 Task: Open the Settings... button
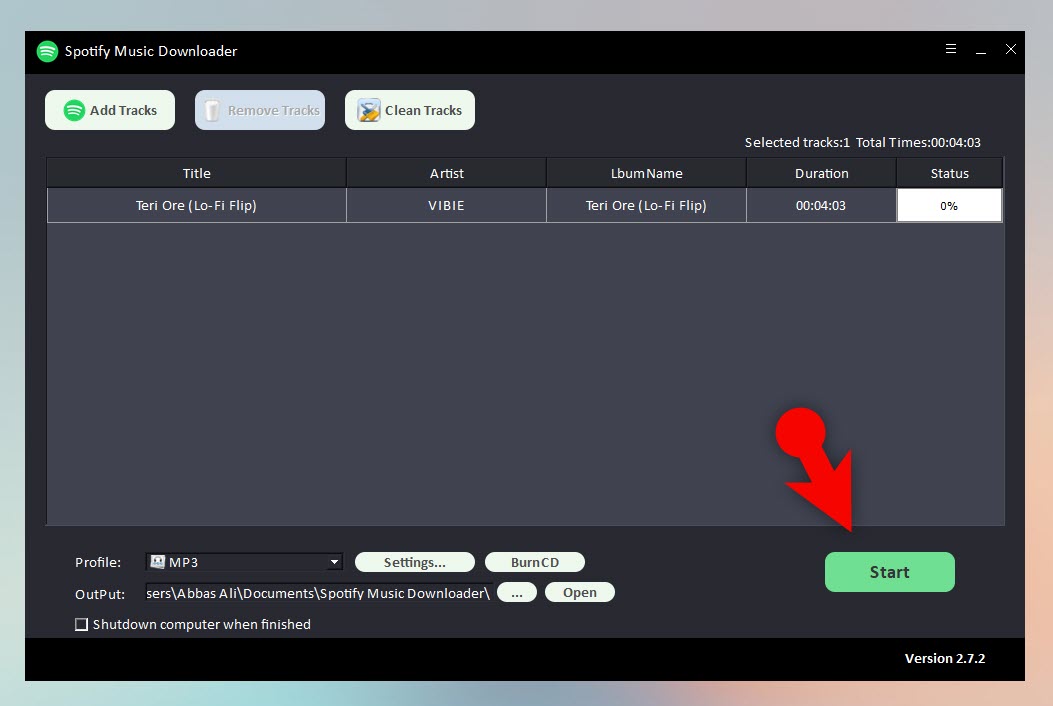click(x=414, y=562)
